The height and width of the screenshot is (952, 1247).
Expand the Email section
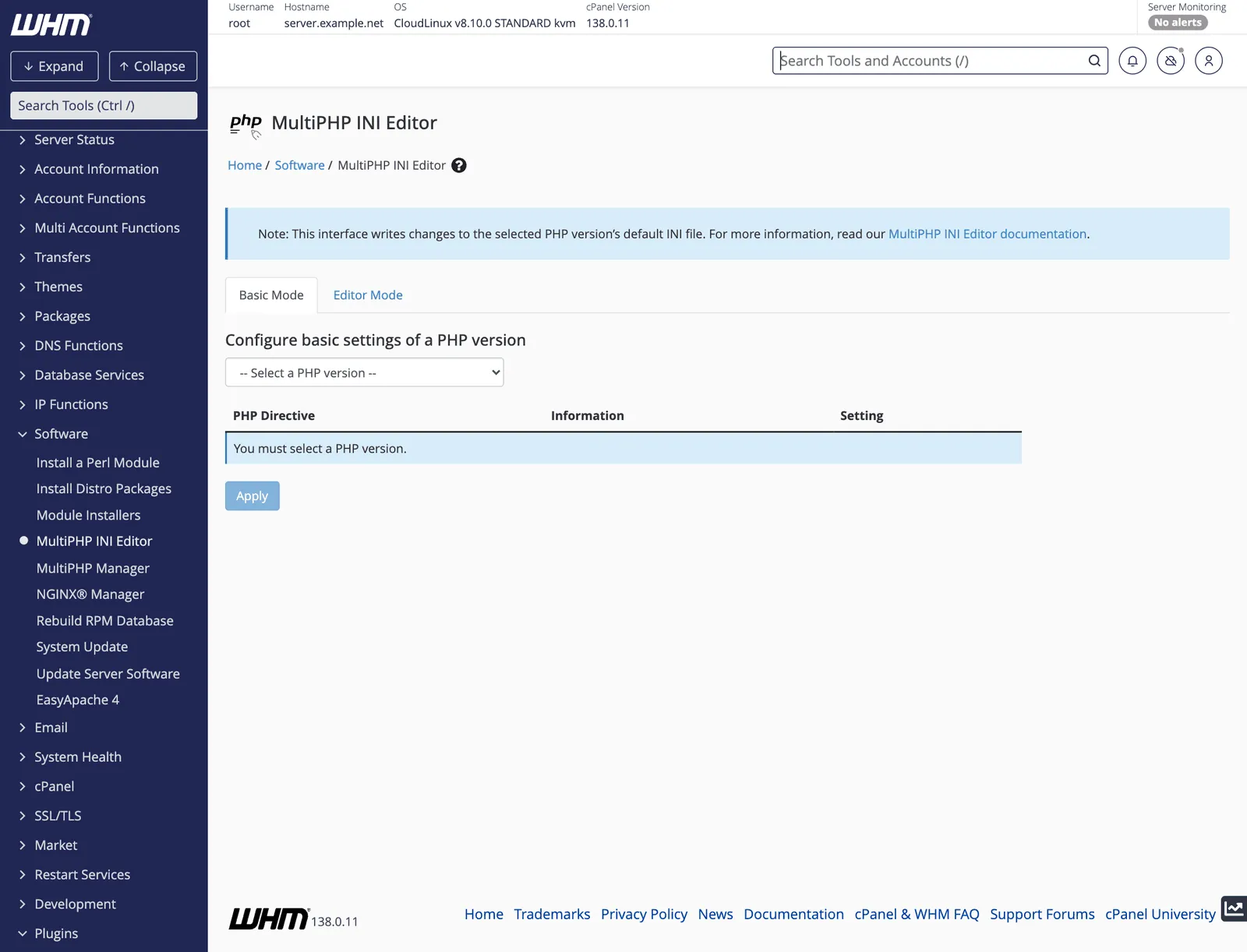pos(51,728)
